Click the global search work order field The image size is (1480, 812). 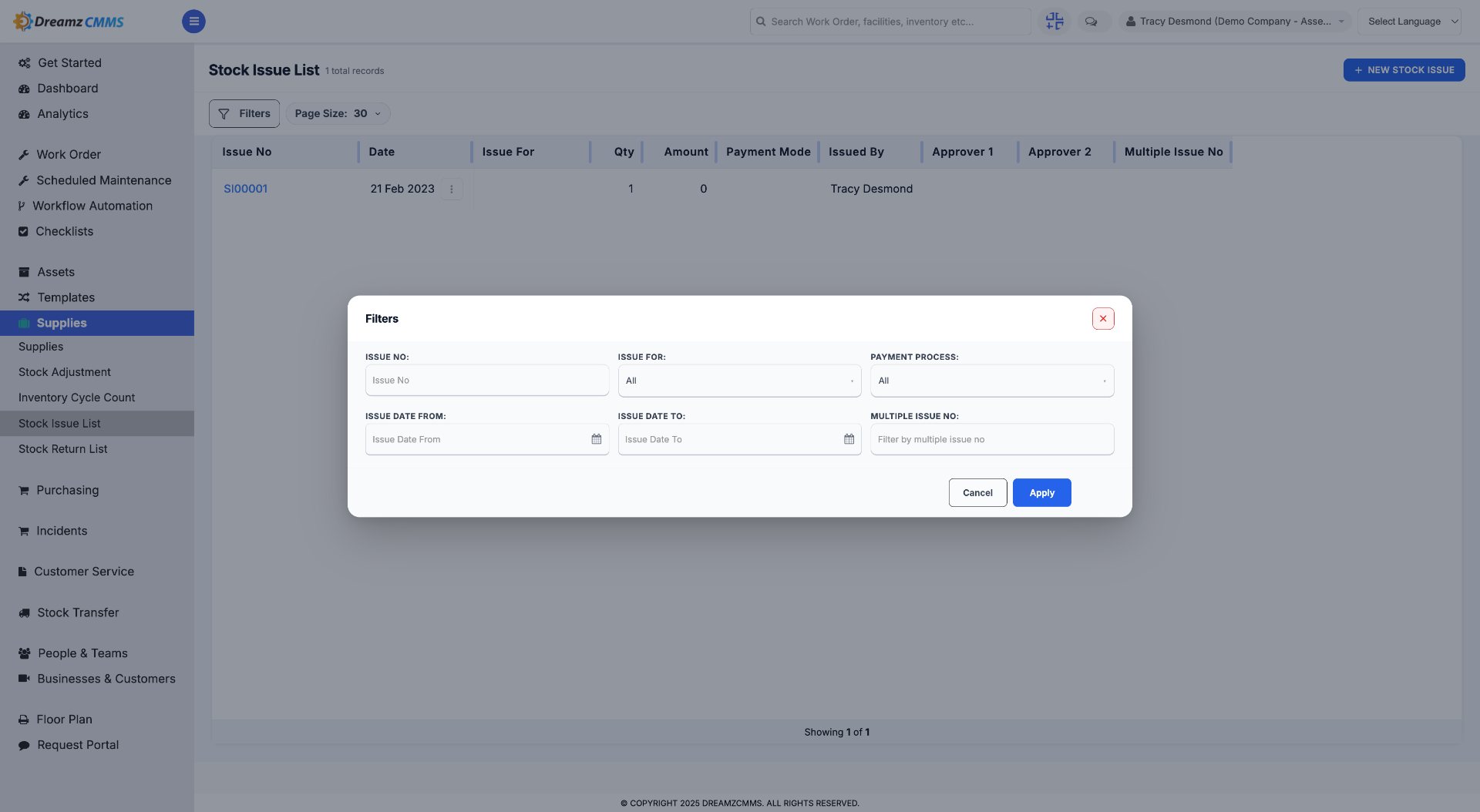point(890,22)
